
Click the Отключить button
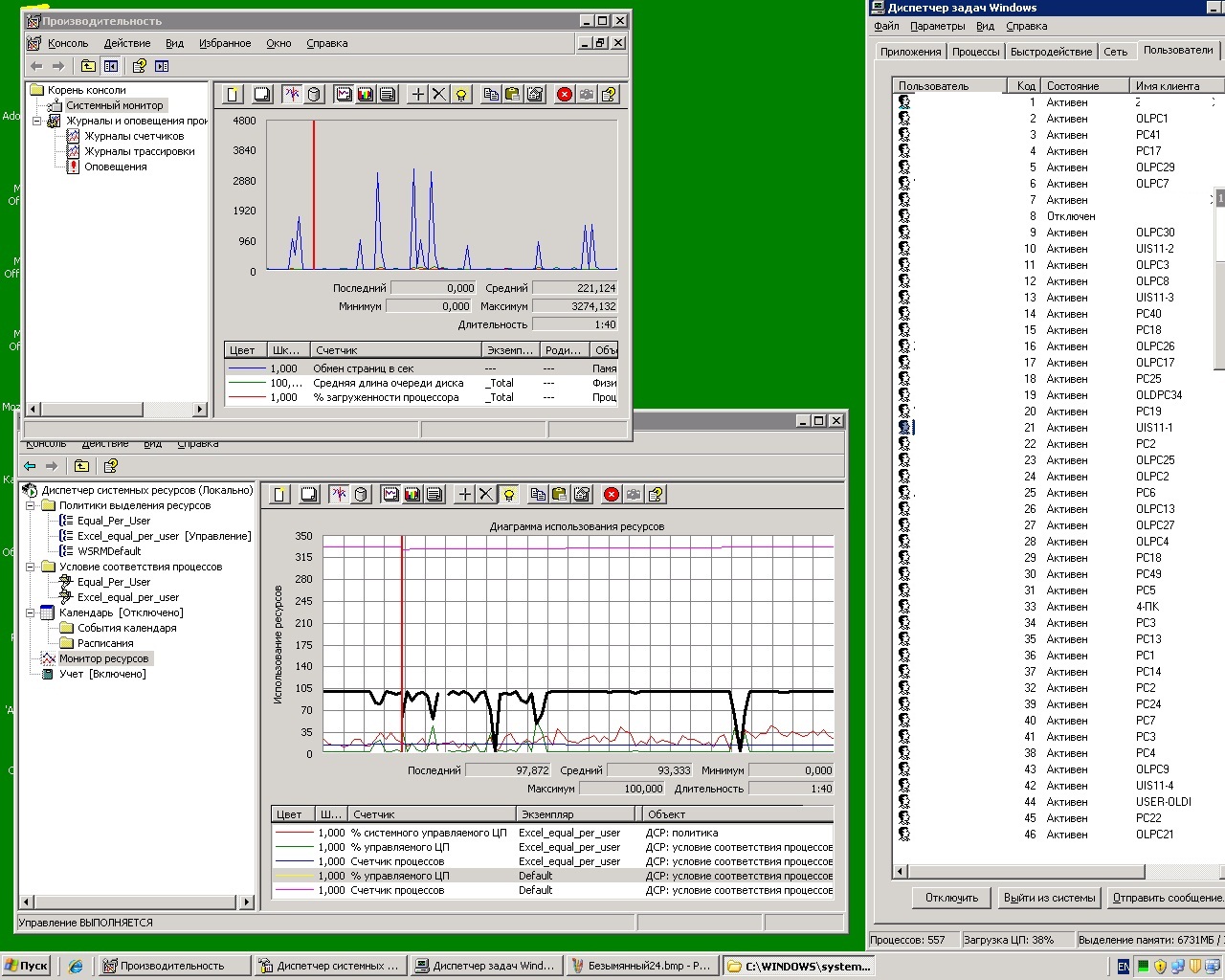[x=951, y=898]
